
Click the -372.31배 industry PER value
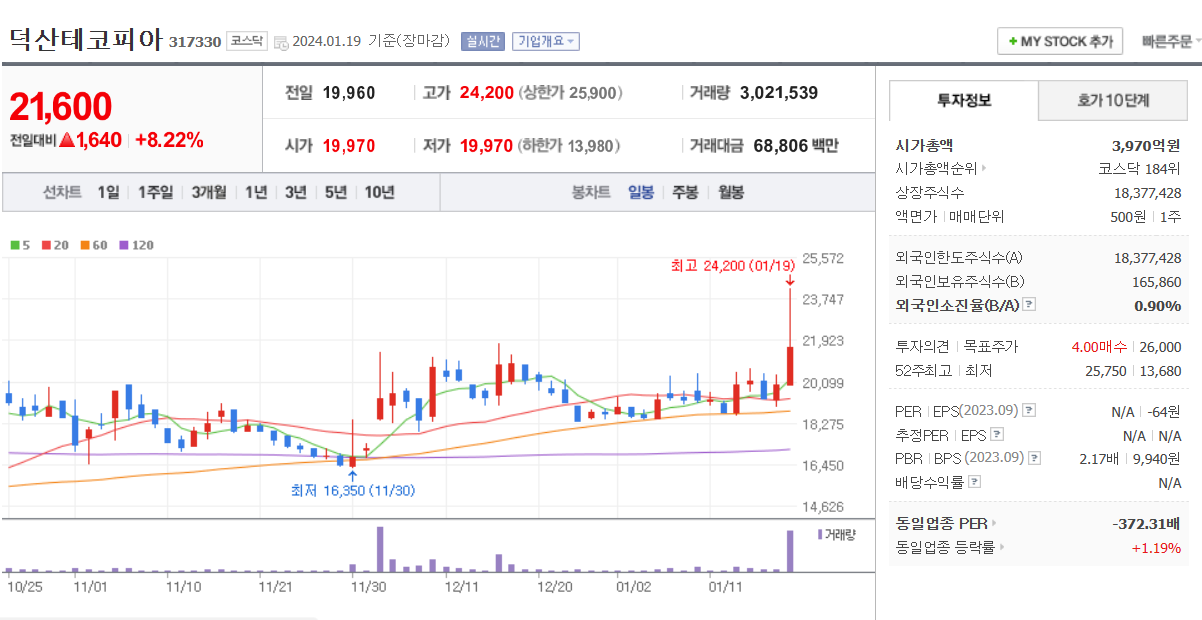tap(1146, 523)
